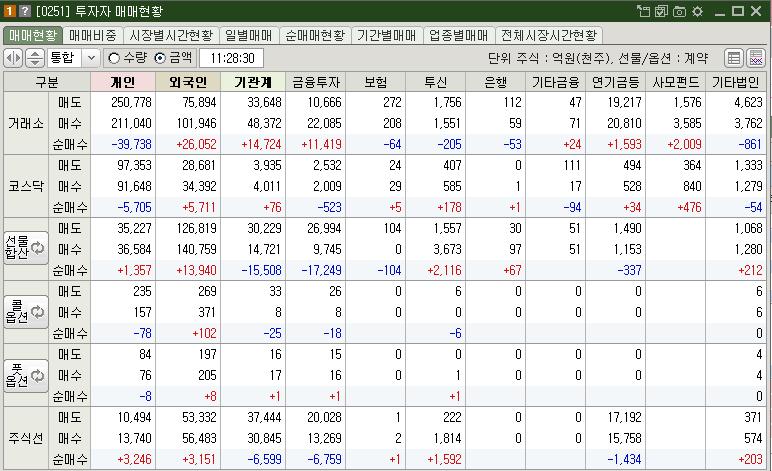Select the 순매매현황 tab
The width and height of the screenshot is (772, 471).
pos(315,35)
